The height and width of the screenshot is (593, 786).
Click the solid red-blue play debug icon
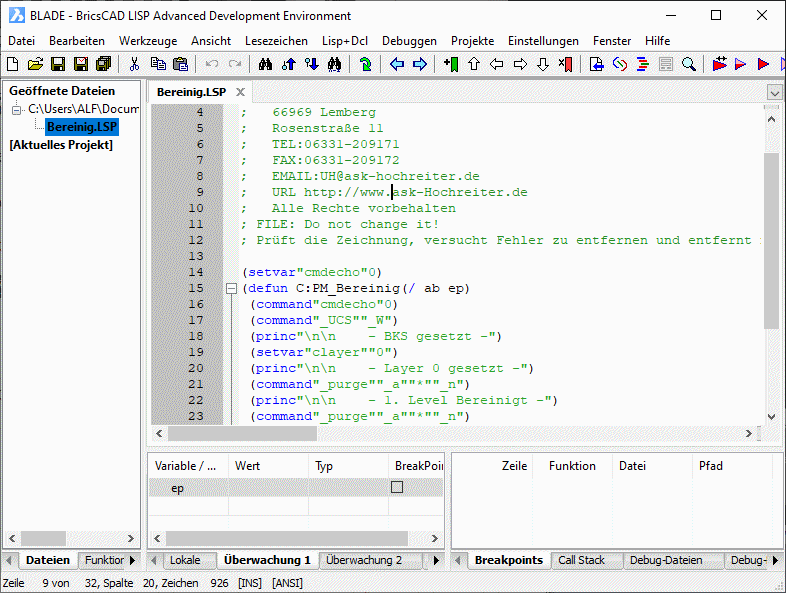[763, 64]
